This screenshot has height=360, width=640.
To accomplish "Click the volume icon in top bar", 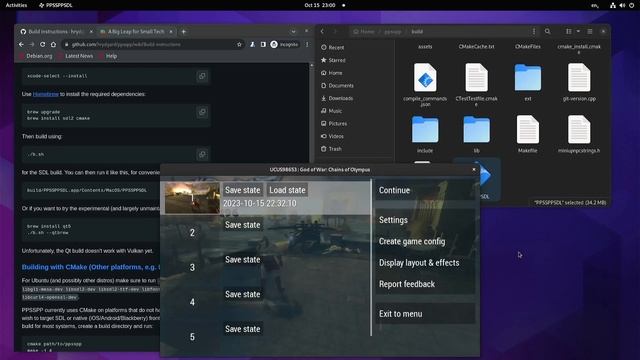I will tap(622, 5).
